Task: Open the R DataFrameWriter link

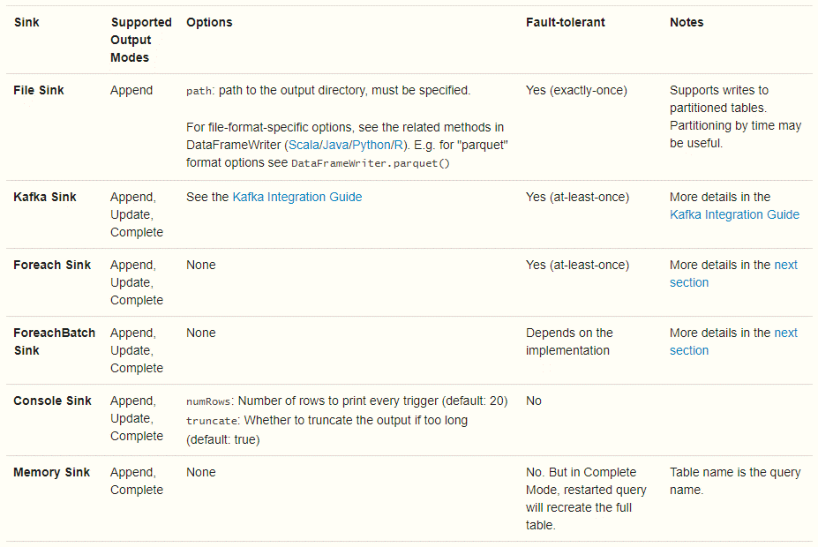Action: [398, 145]
